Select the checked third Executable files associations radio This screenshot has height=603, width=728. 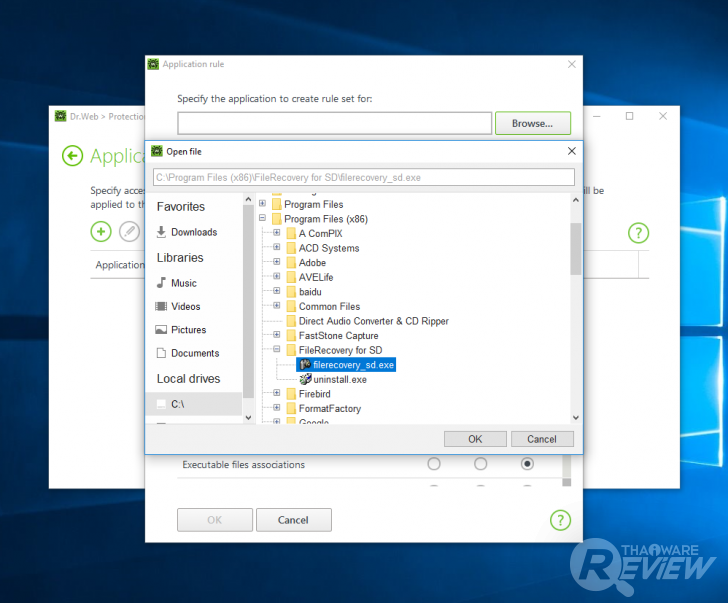[527, 464]
